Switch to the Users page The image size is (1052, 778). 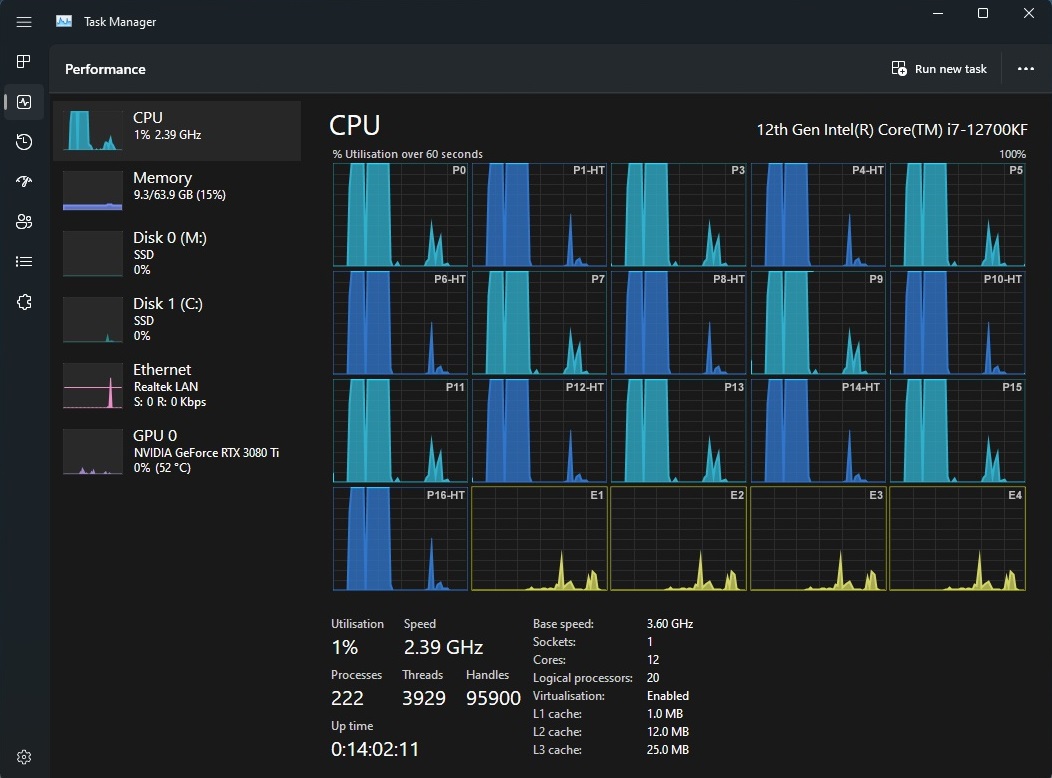(x=24, y=222)
